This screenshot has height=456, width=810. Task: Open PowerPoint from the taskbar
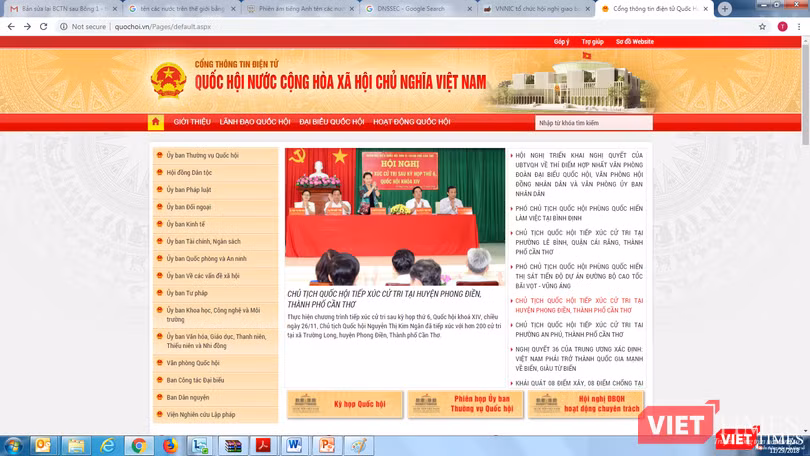[326, 446]
